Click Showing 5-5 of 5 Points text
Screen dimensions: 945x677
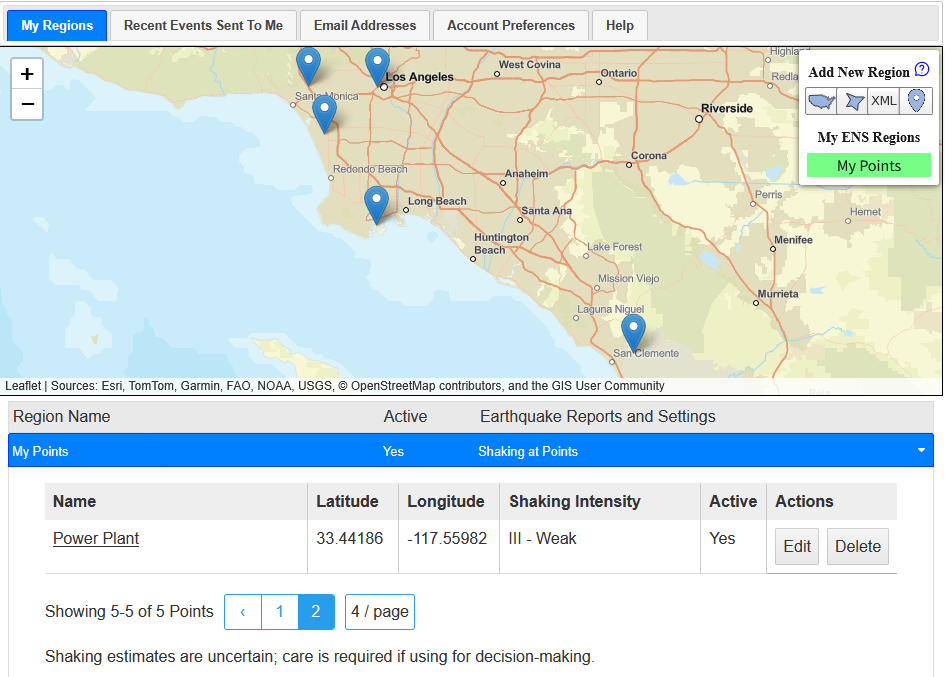pos(129,612)
